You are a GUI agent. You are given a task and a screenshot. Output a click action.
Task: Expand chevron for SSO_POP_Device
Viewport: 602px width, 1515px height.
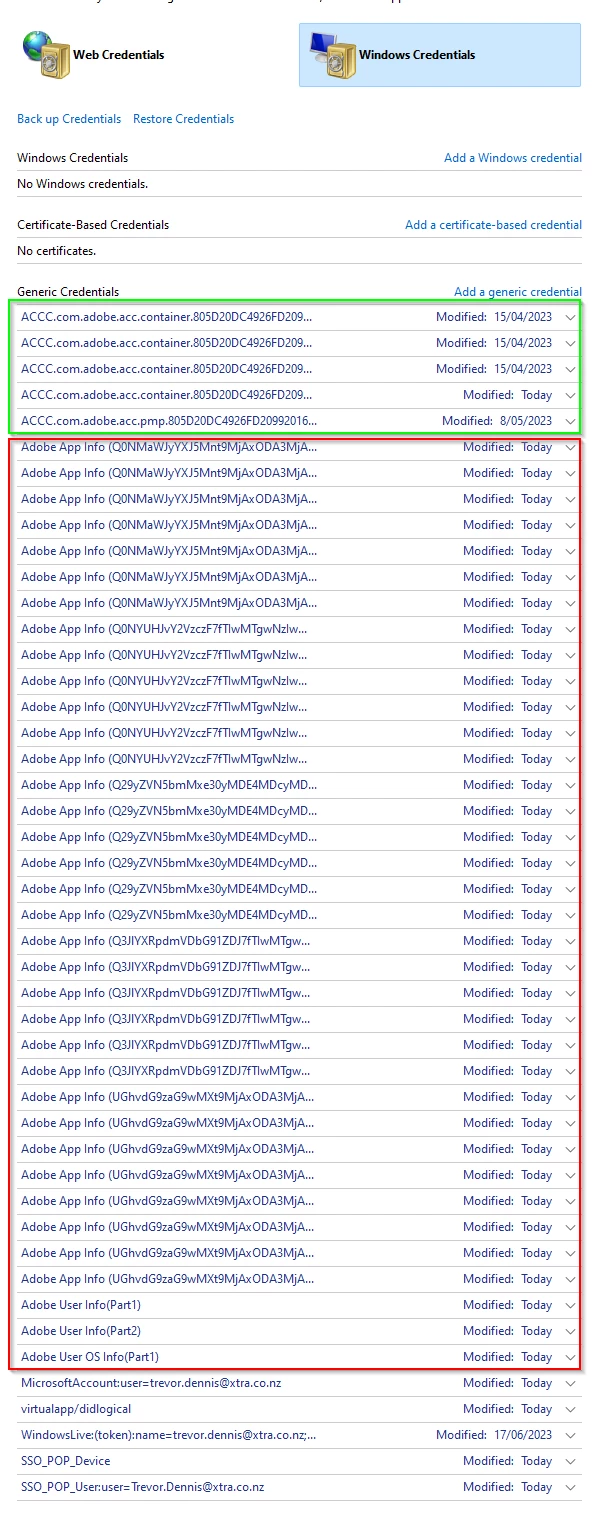click(570, 1461)
